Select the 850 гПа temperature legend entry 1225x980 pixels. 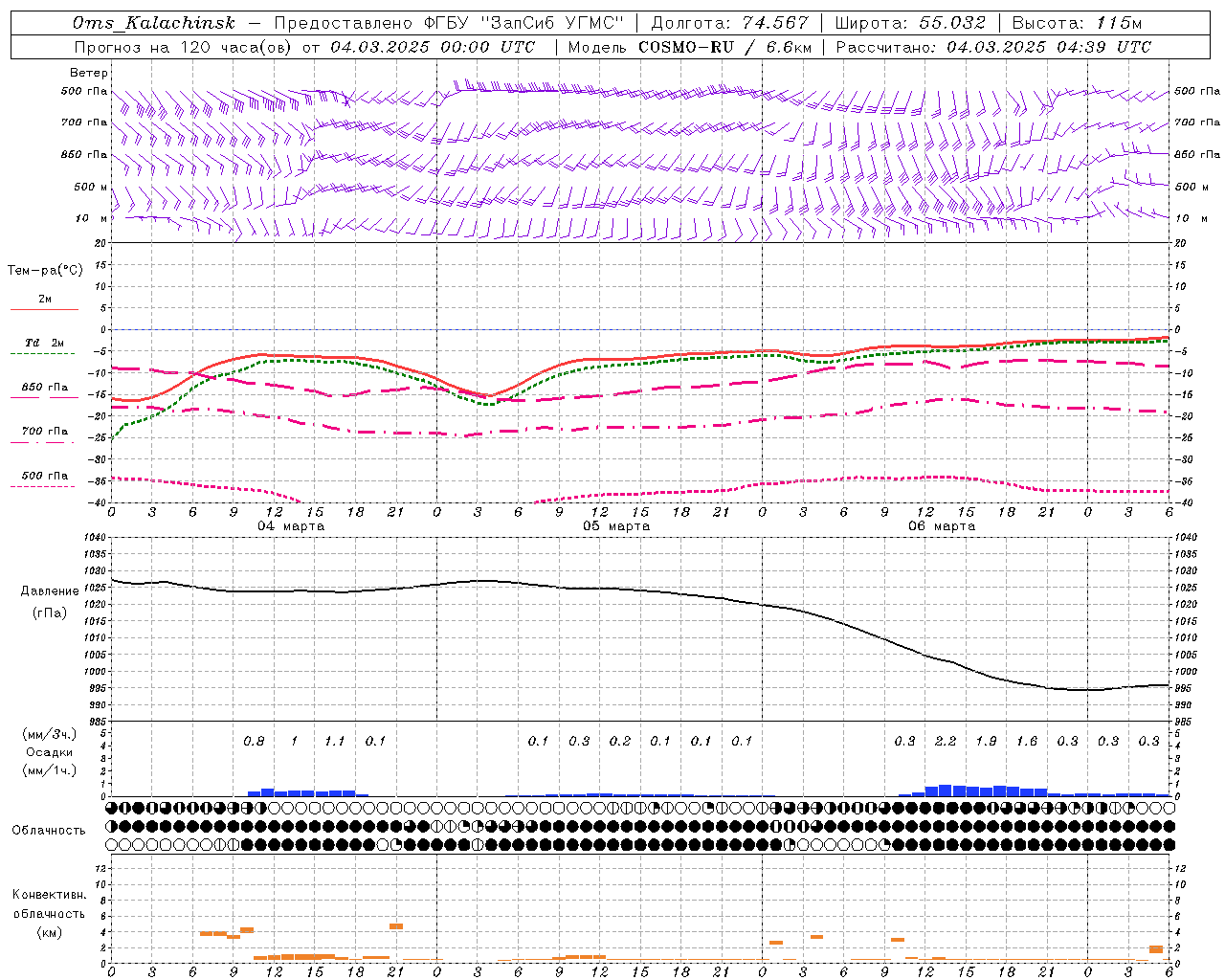coord(44,391)
